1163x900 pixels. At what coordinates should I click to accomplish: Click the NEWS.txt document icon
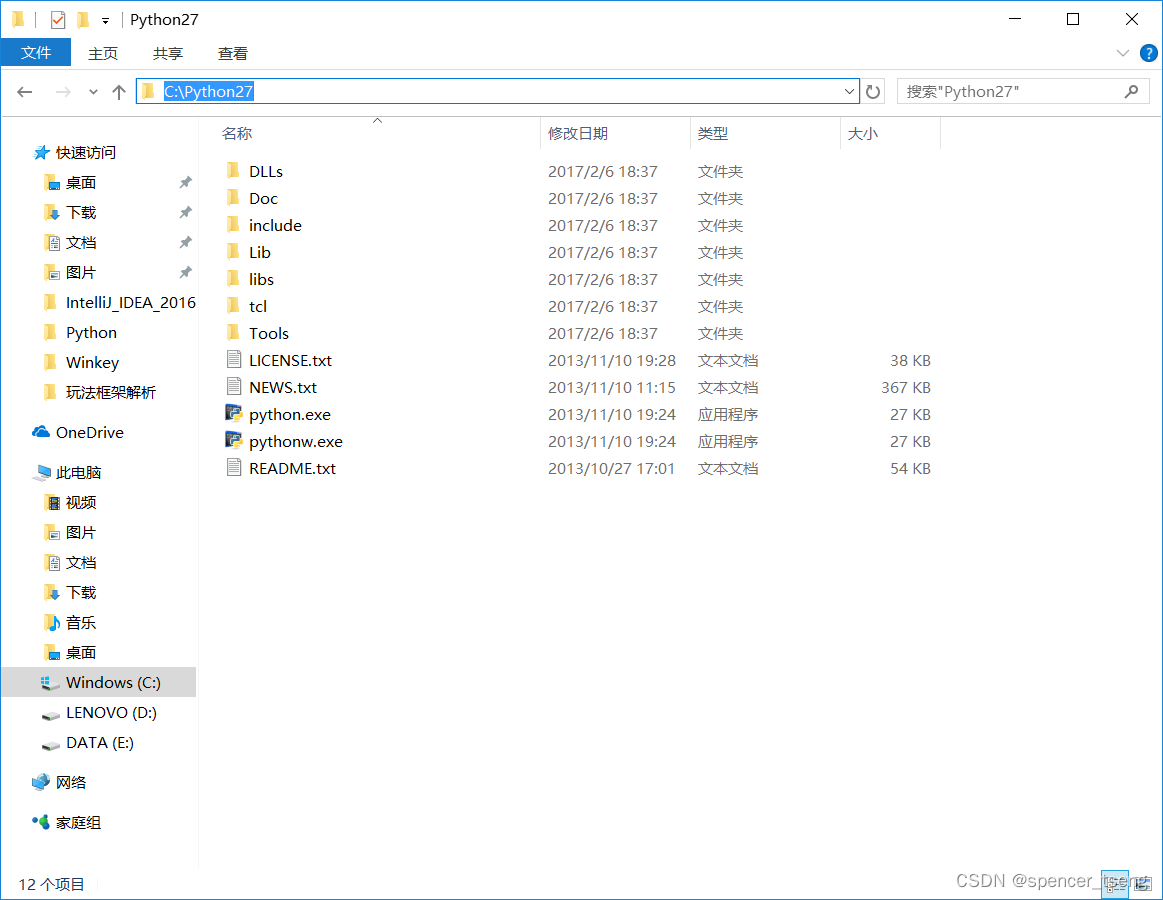[234, 387]
